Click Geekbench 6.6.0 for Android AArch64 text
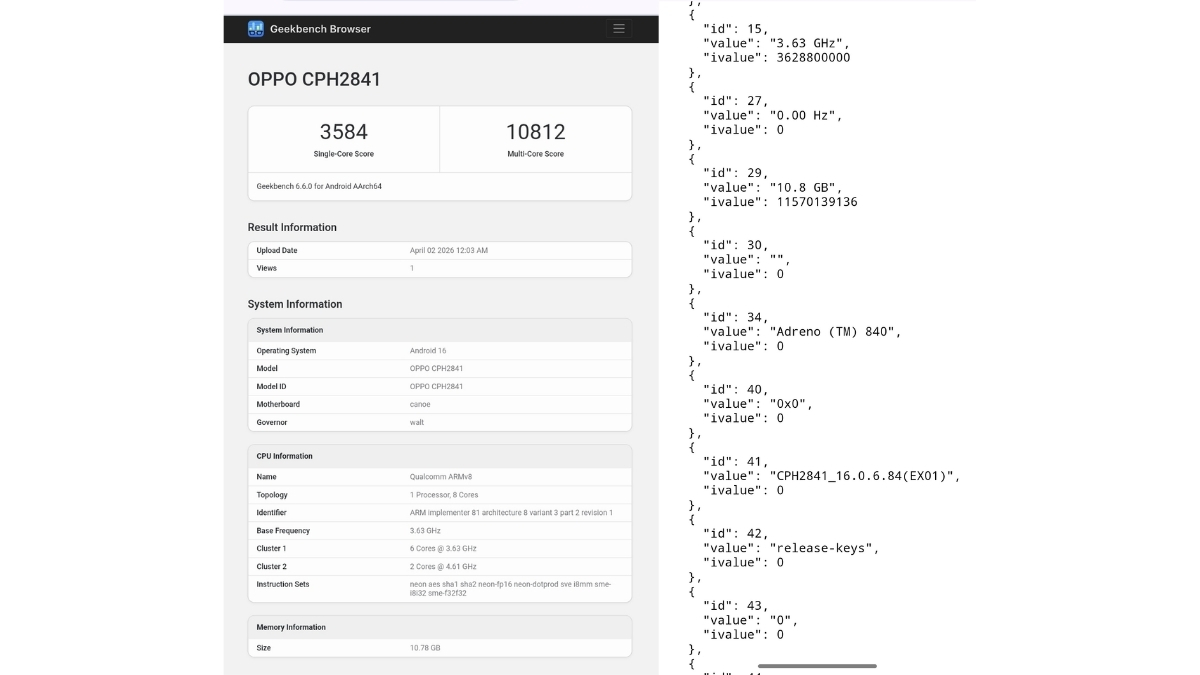The image size is (1200, 675). point(319,186)
